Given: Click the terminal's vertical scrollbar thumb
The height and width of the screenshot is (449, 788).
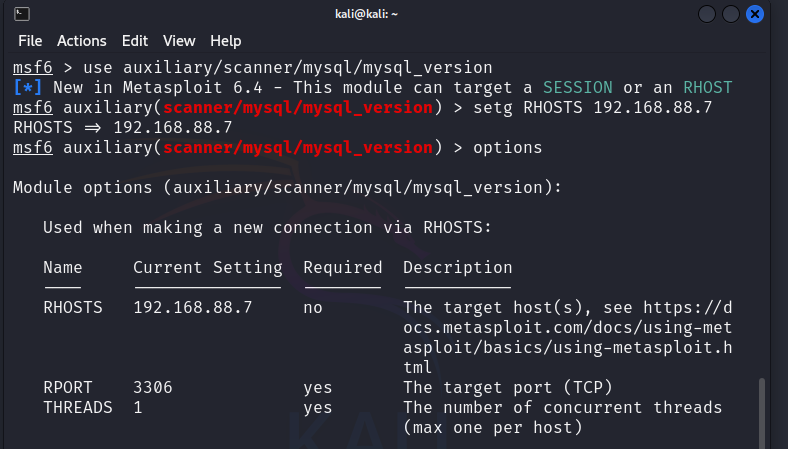Looking at the screenshot, I should [x=763, y=410].
